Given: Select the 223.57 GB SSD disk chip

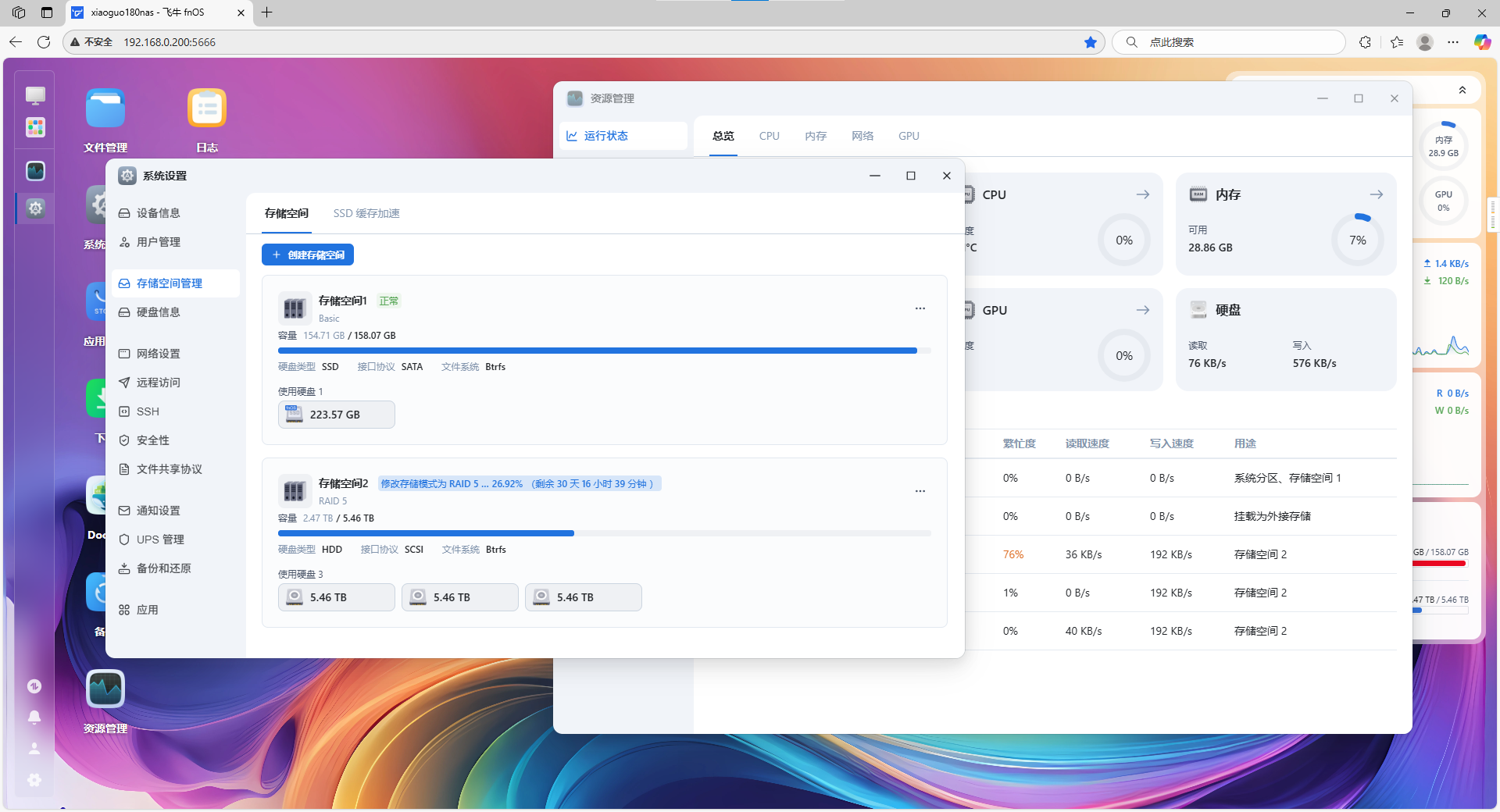Looking at the screenshot, I should coord(337,415).
